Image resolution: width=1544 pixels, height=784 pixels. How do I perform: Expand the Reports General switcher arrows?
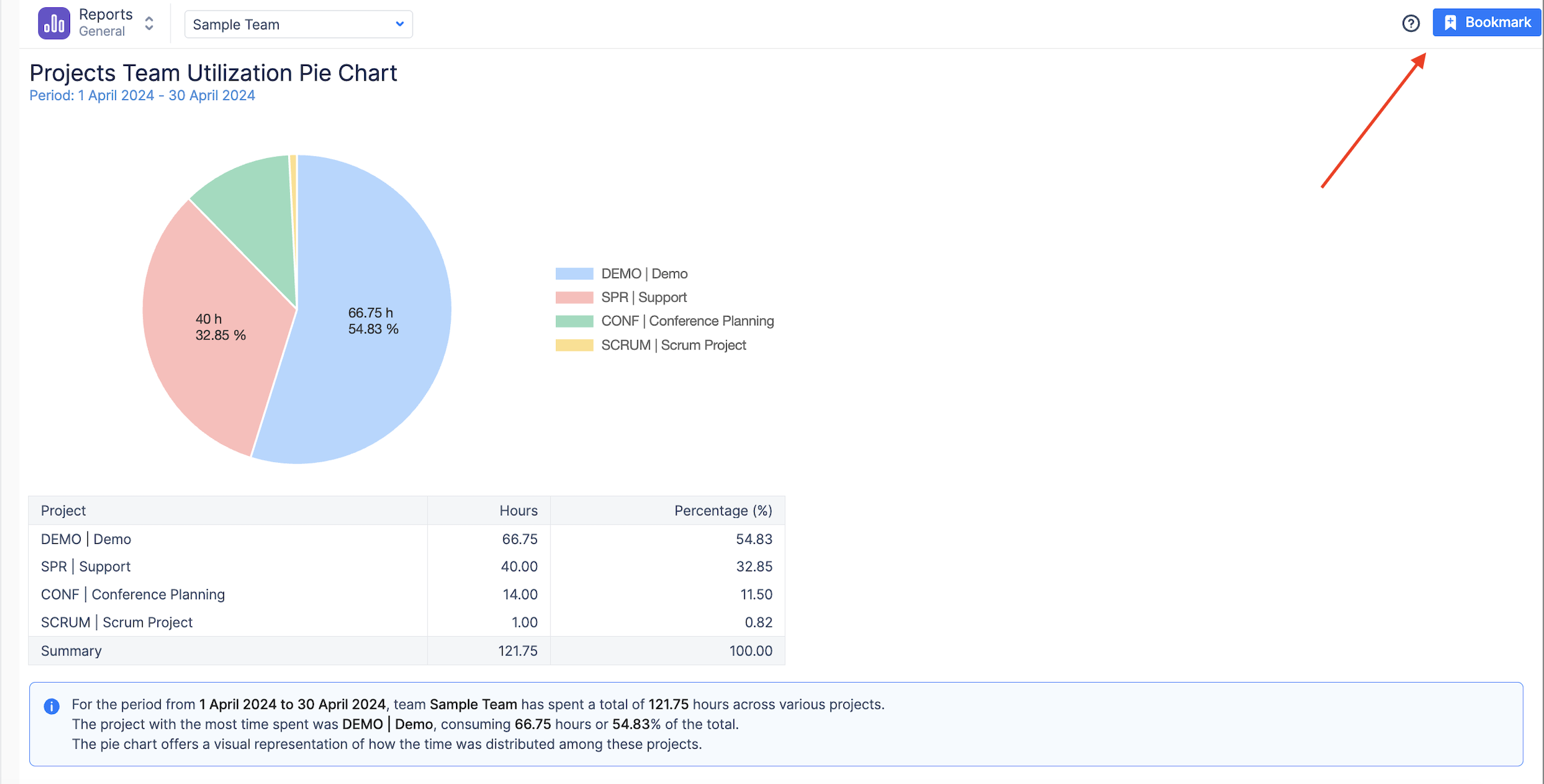pos(149,24)
